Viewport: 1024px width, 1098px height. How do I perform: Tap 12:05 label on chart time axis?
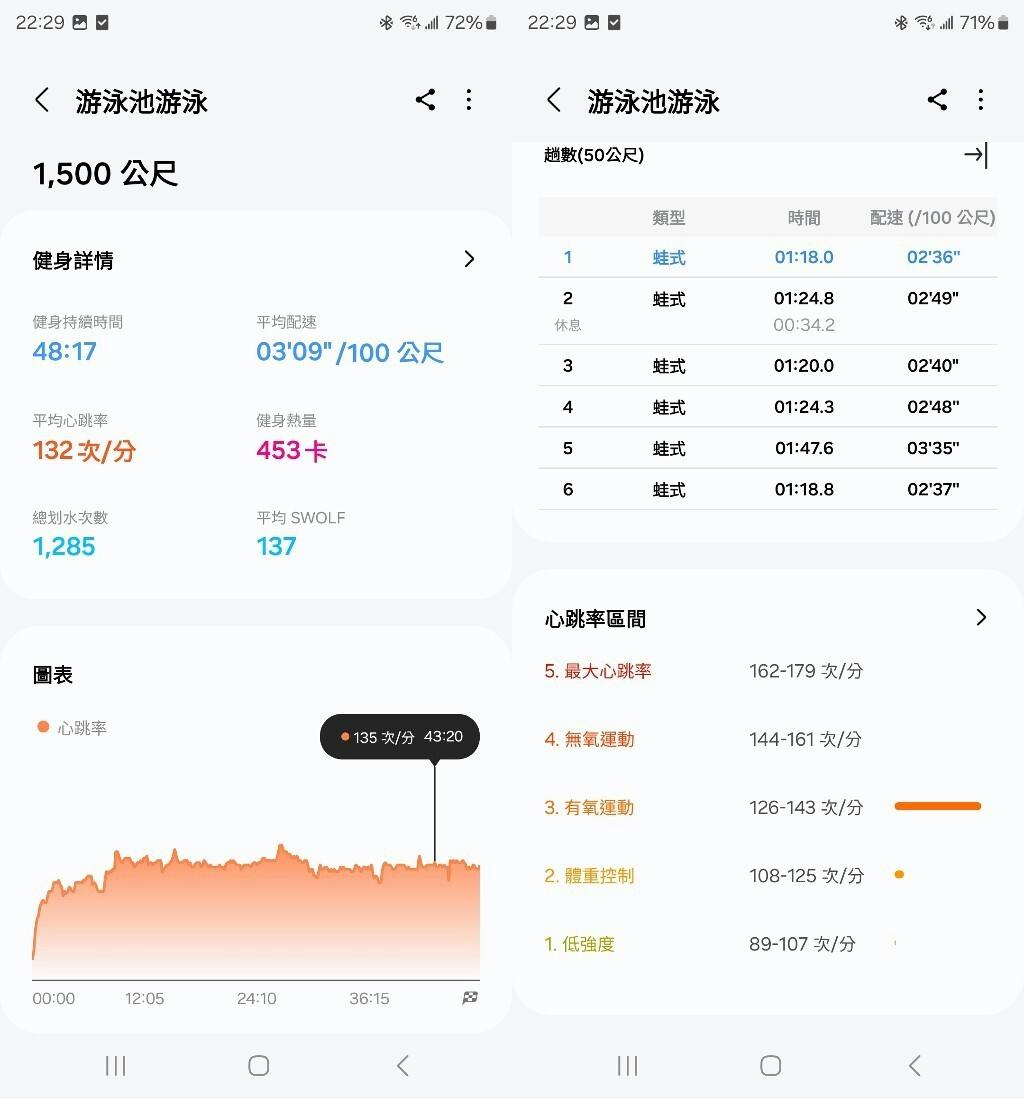pos(144,999)
